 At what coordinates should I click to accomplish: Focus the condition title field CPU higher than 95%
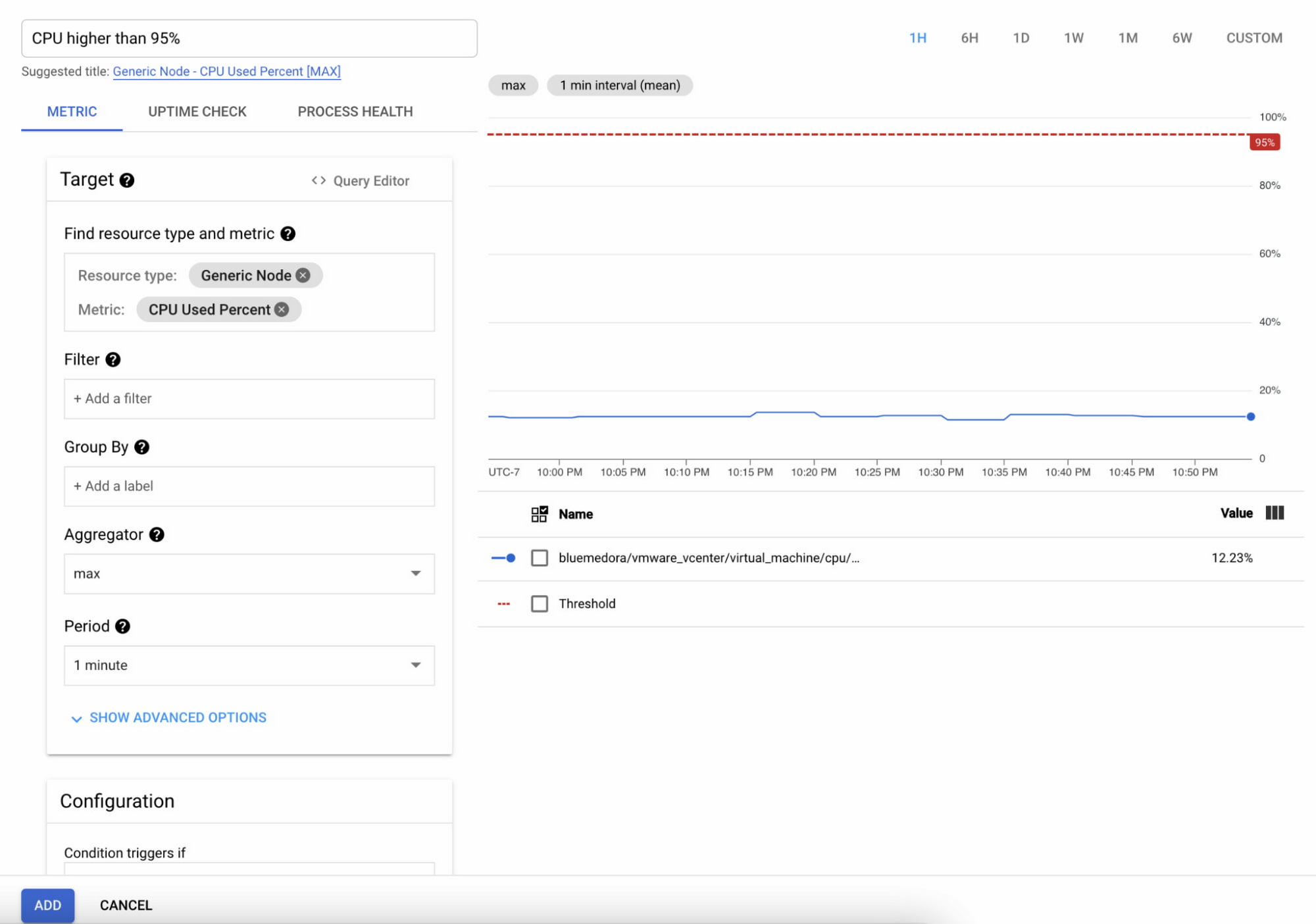pyautogui.click(x=249, y=38)
